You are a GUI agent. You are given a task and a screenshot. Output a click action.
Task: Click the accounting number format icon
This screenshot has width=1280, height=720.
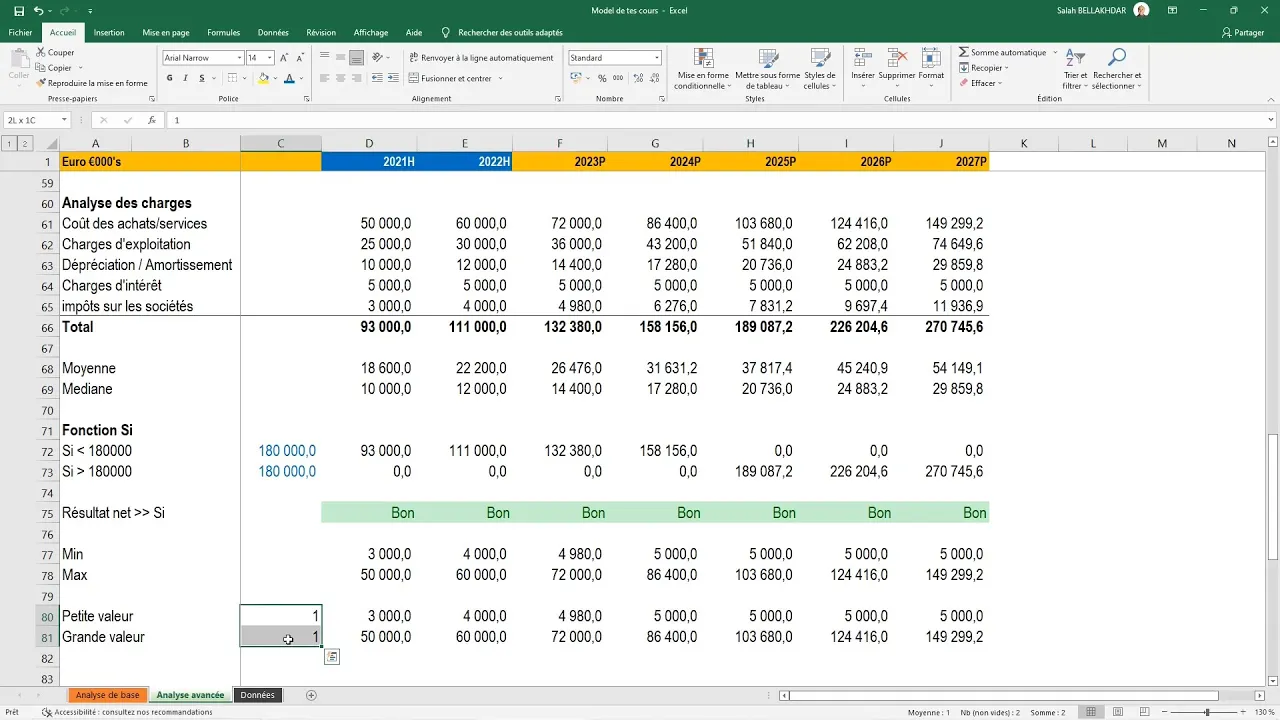578,78
